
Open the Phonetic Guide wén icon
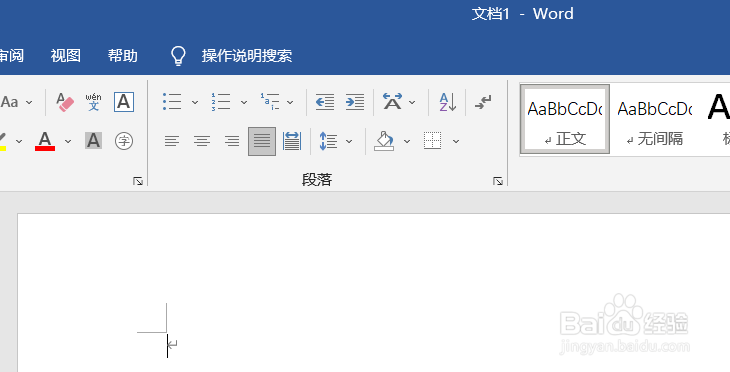(94, 102)
